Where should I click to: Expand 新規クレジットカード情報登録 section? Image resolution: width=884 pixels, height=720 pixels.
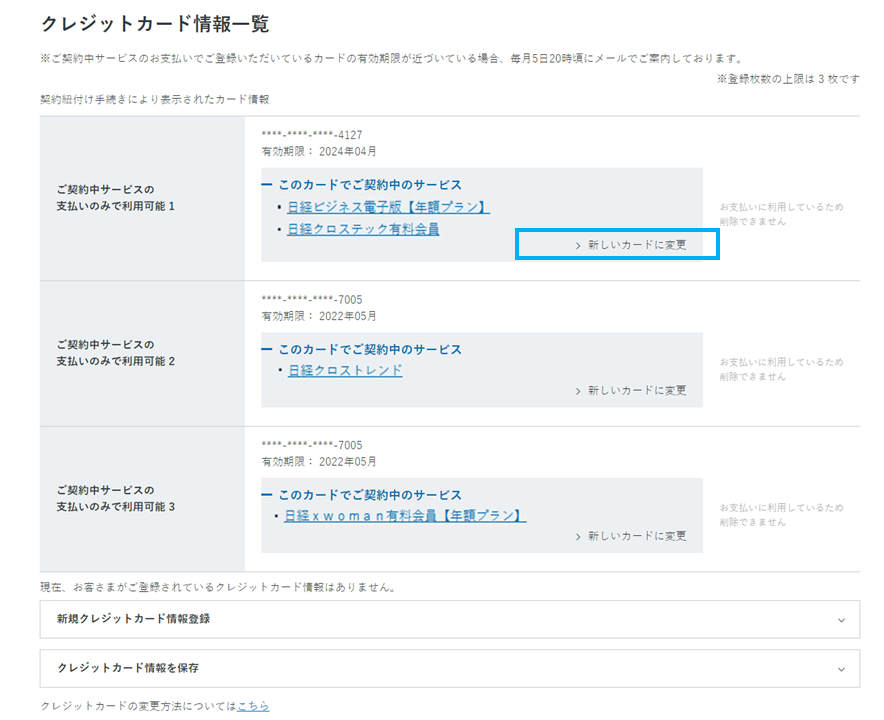tap(449, 619)
